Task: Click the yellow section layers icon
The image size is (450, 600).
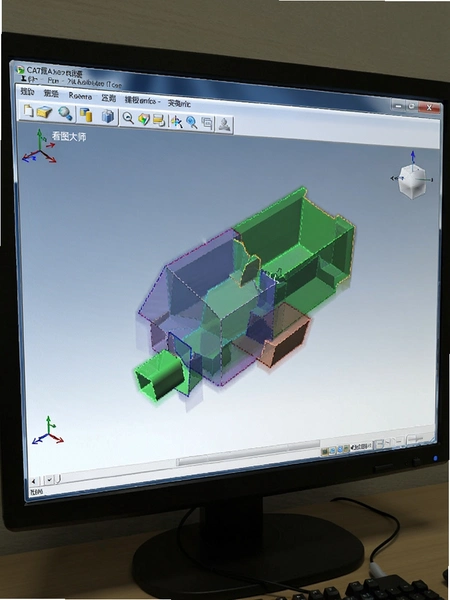Action: click(x=159, y=121)
